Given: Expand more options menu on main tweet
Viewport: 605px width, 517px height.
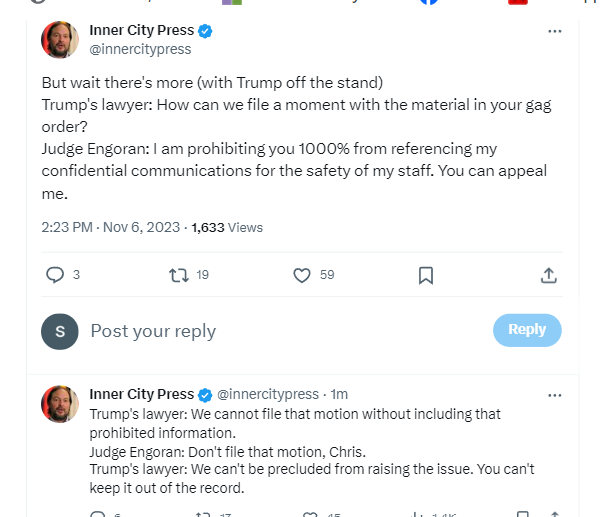Looking at the screenshot, I should click(x=554, y=31).
